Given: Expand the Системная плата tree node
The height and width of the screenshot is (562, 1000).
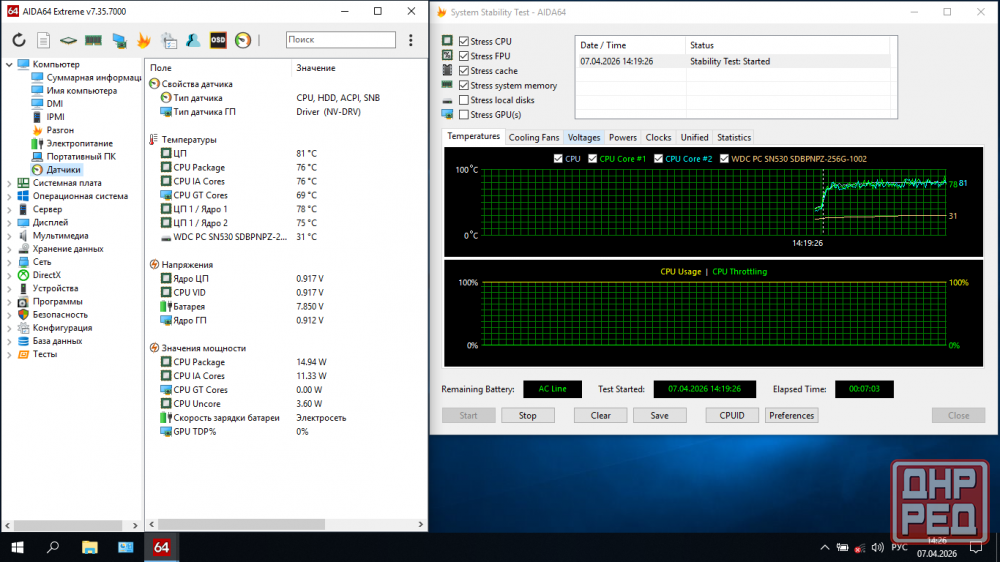Looking at the screenshot, I should pyautogui.click(x=9, y=183).
